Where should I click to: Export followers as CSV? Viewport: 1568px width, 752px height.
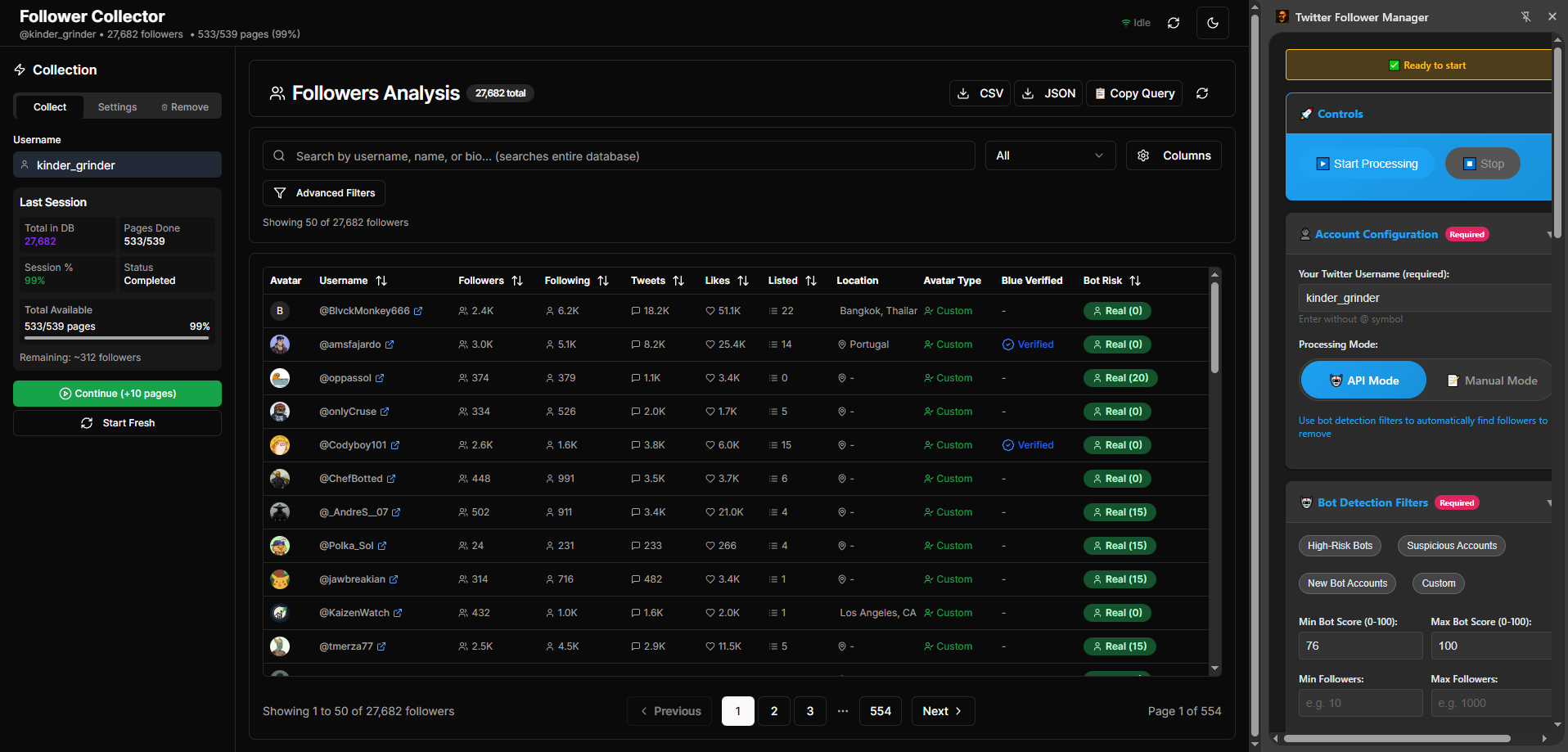coord(980,93)
